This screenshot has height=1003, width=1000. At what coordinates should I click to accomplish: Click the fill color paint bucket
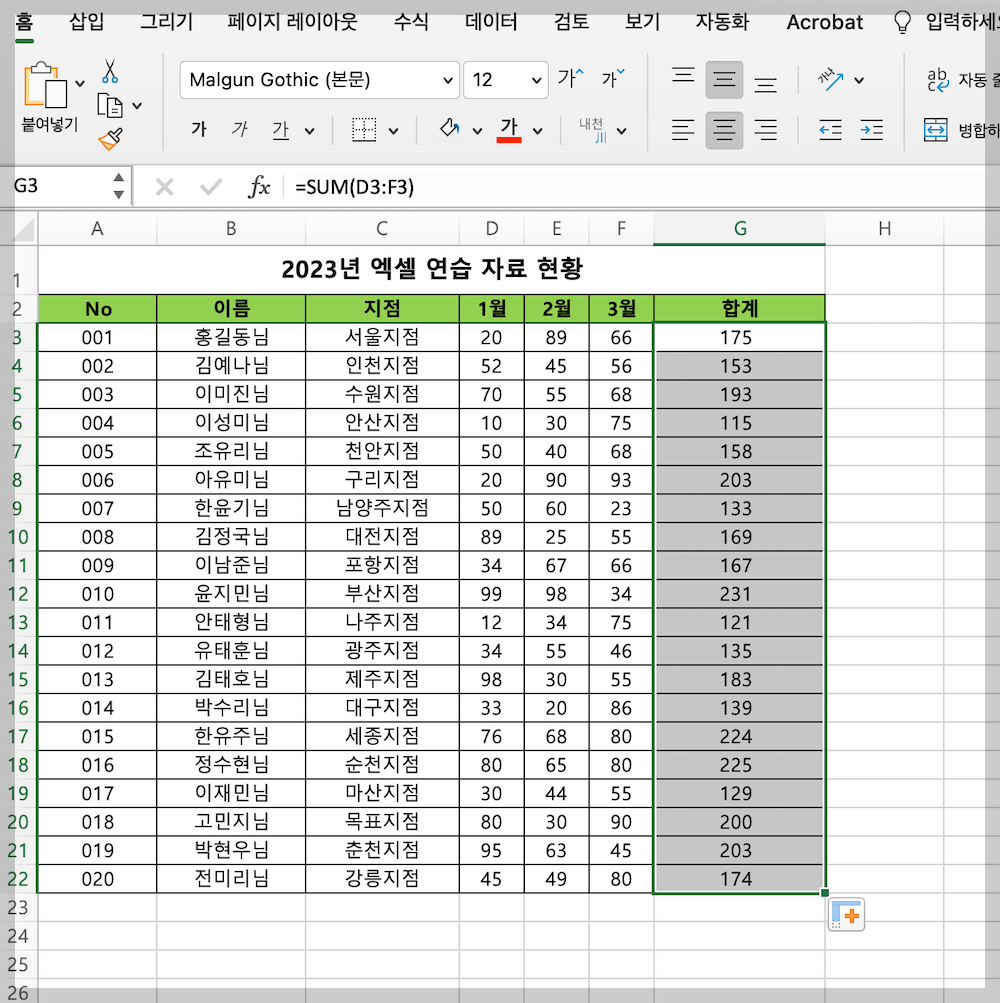click(x=449, y=129)
